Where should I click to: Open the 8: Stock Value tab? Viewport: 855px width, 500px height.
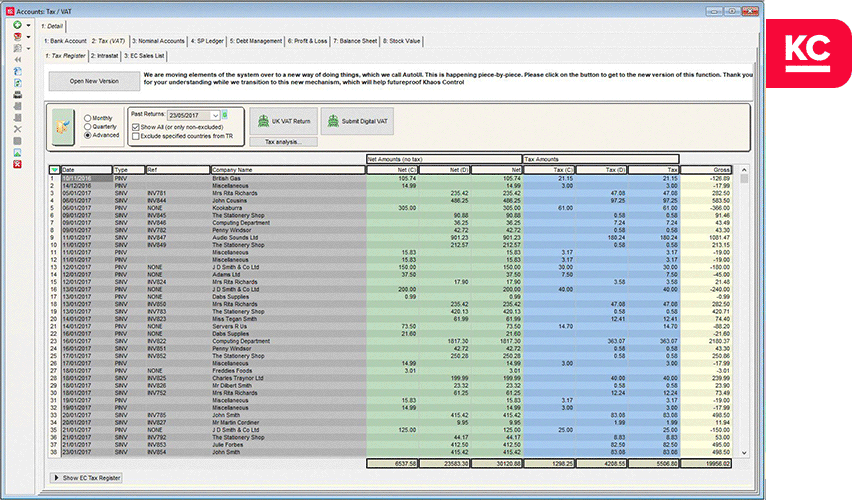[402, 41]
